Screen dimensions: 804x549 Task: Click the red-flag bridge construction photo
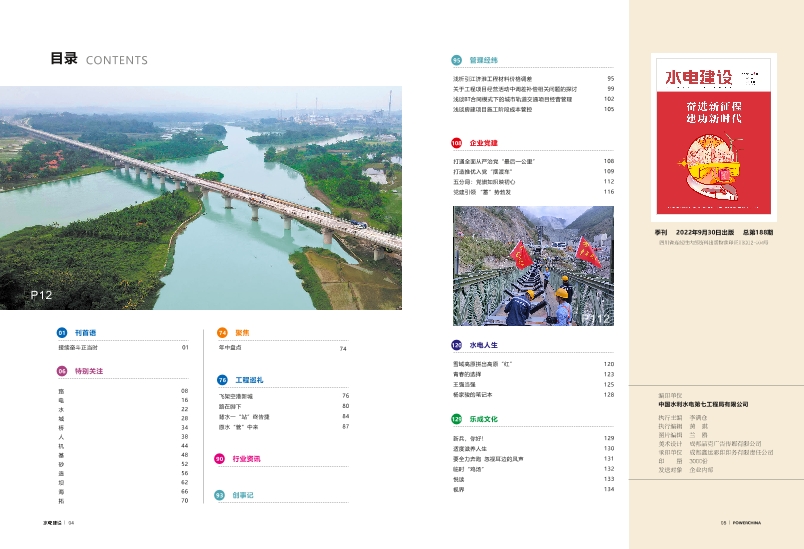[533, 266]
